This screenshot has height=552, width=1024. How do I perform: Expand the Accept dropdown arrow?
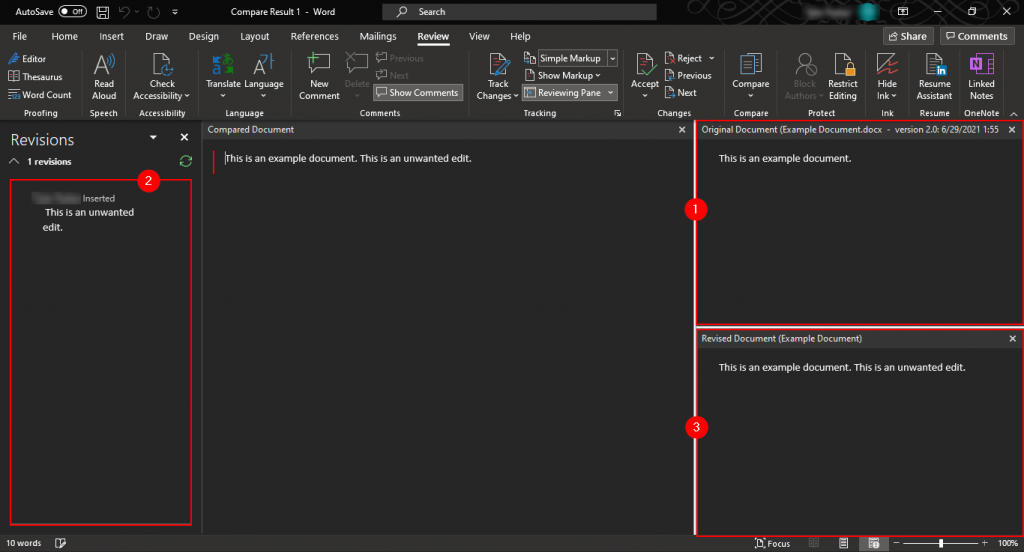pos(645,96)
